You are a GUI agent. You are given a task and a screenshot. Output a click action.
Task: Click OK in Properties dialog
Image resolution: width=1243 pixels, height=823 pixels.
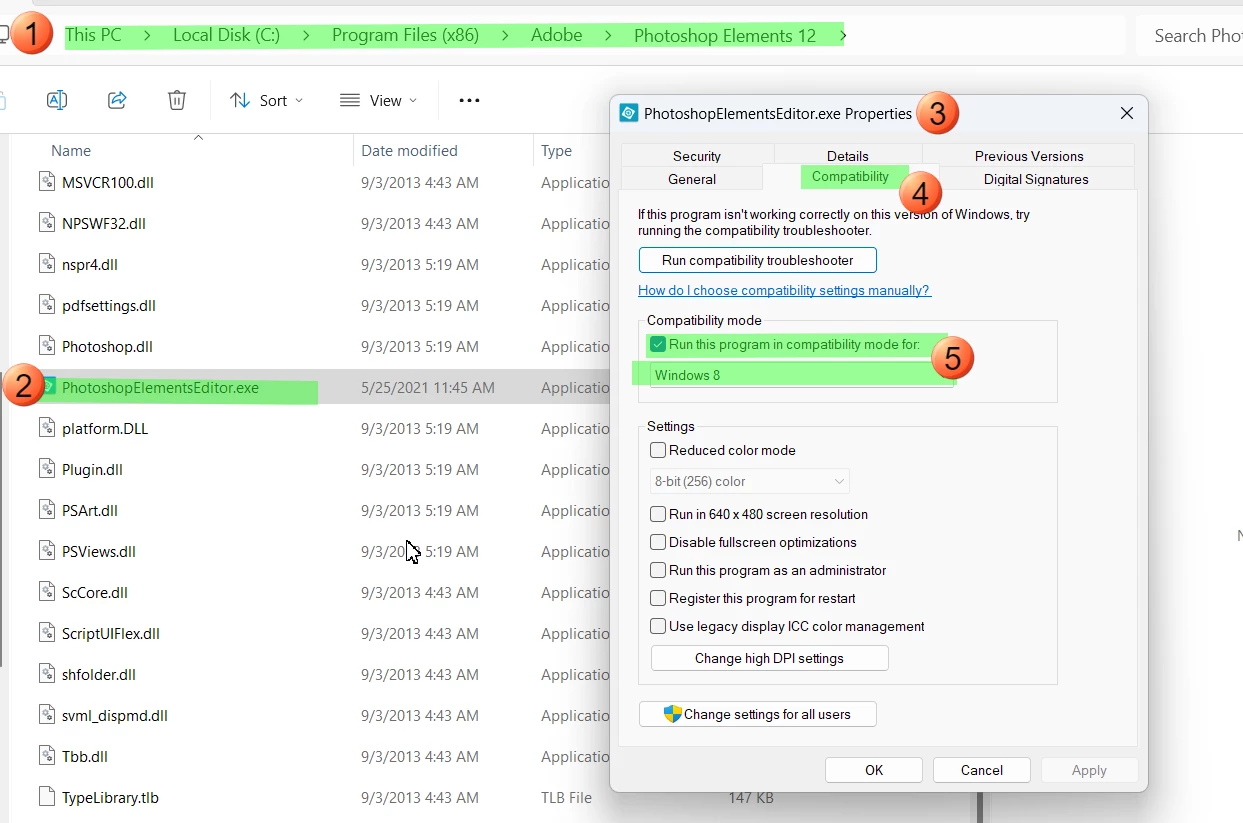pos(874,770)
